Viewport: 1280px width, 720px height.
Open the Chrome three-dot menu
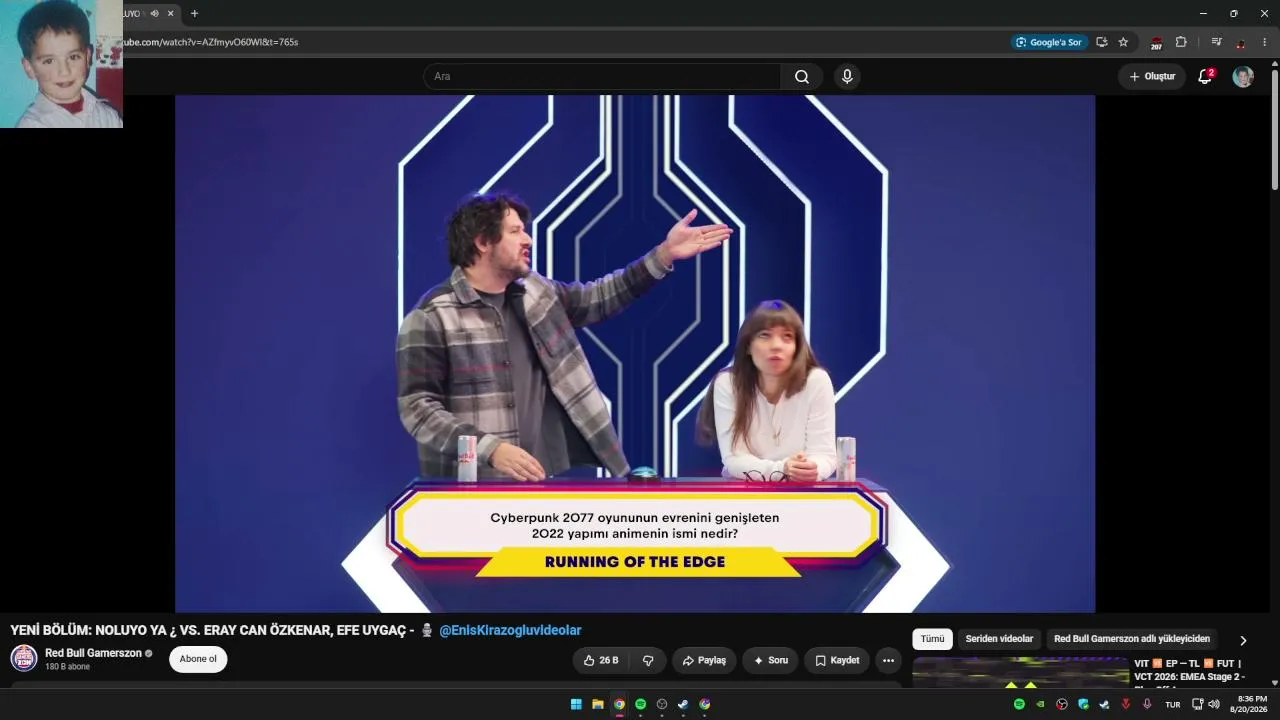(1265, 42)
